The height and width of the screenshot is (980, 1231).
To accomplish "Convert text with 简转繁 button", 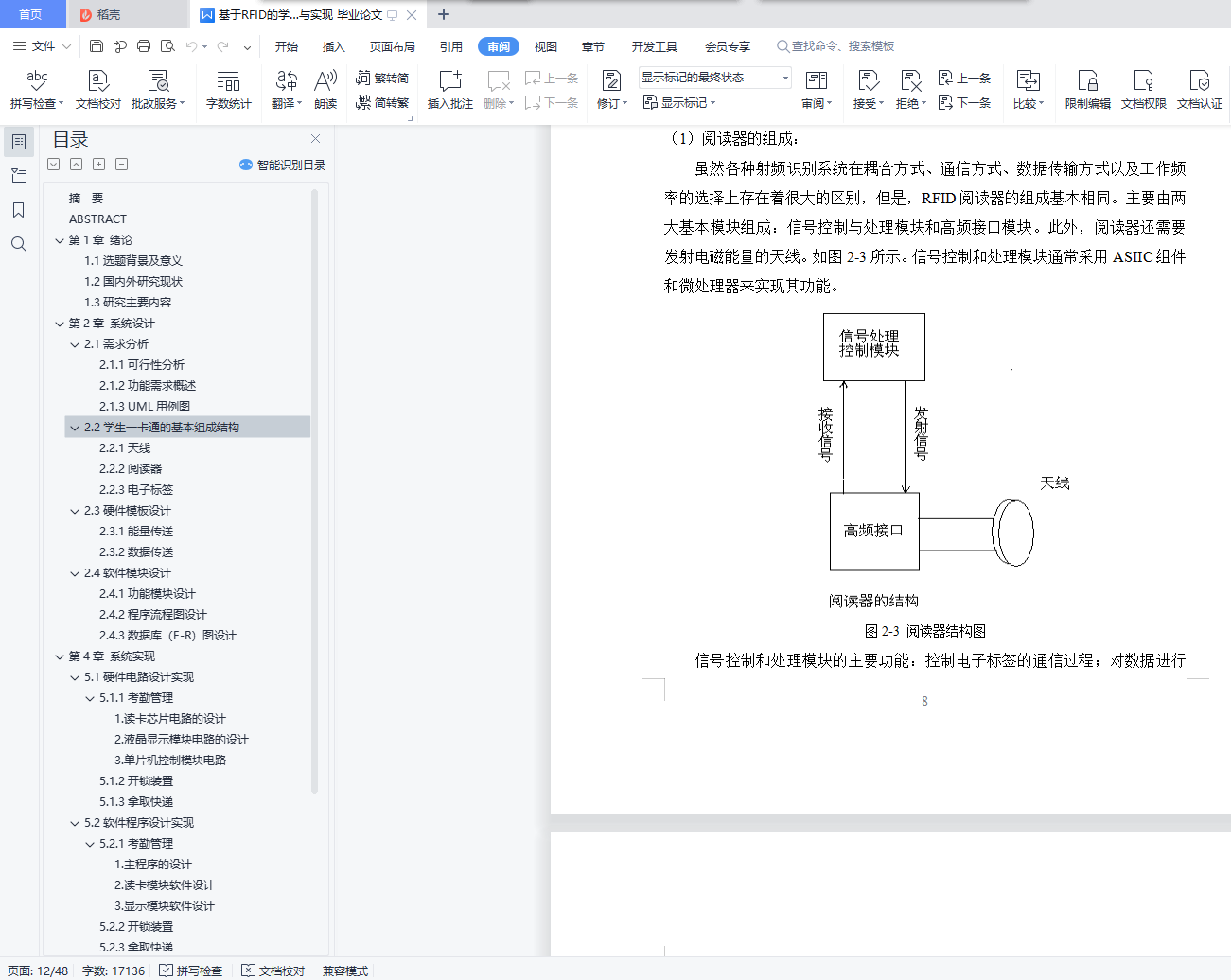I will pos(382,102).
